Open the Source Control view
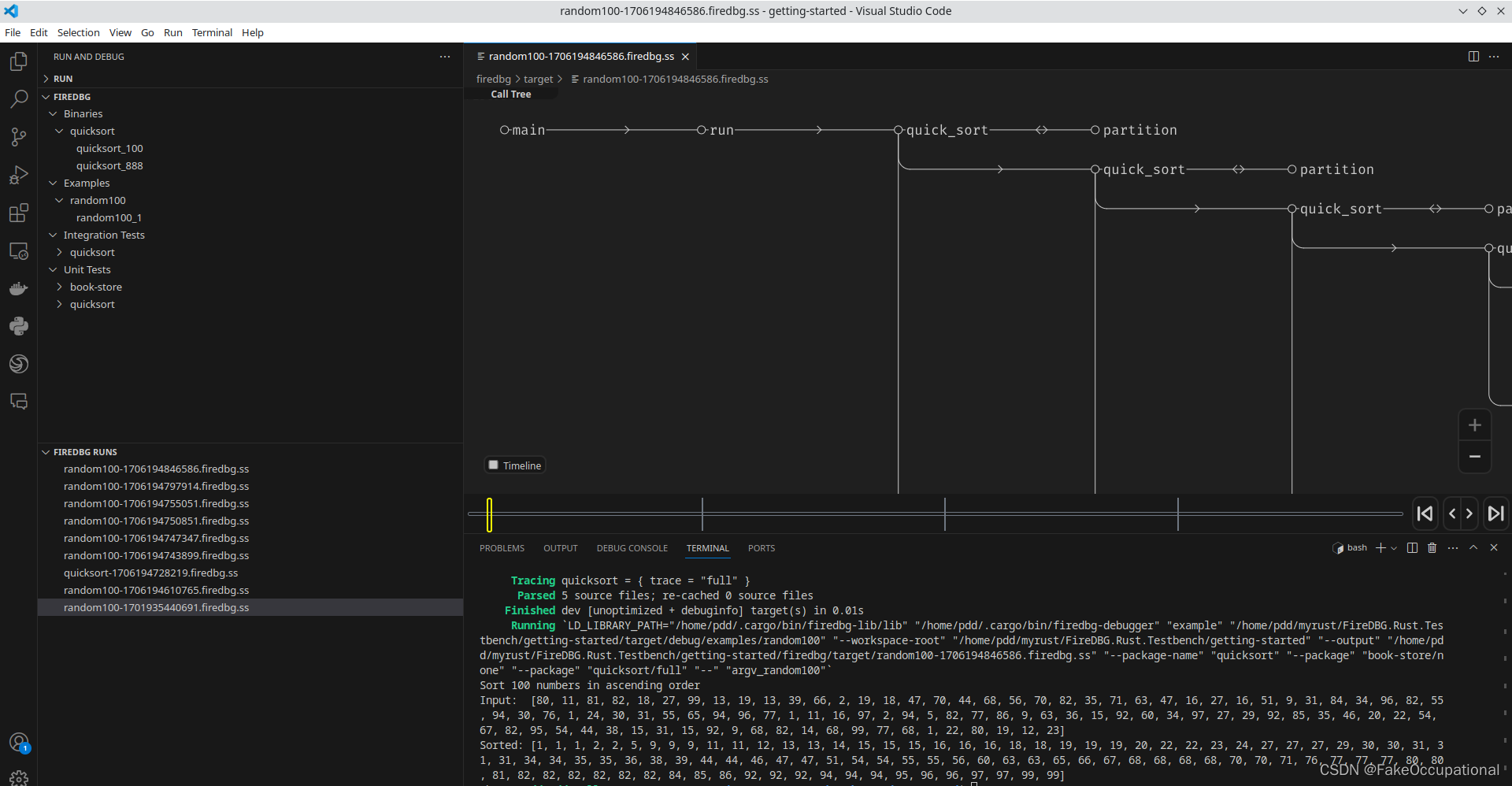Image resolution: width=1512 pixels, height=786 pixels. point(19,137)
